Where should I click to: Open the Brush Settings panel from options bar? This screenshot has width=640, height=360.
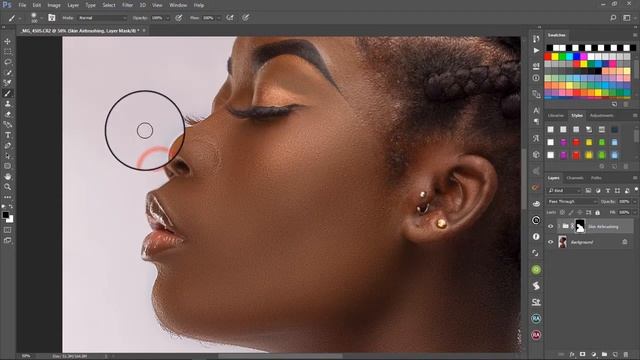coord(51,18)
